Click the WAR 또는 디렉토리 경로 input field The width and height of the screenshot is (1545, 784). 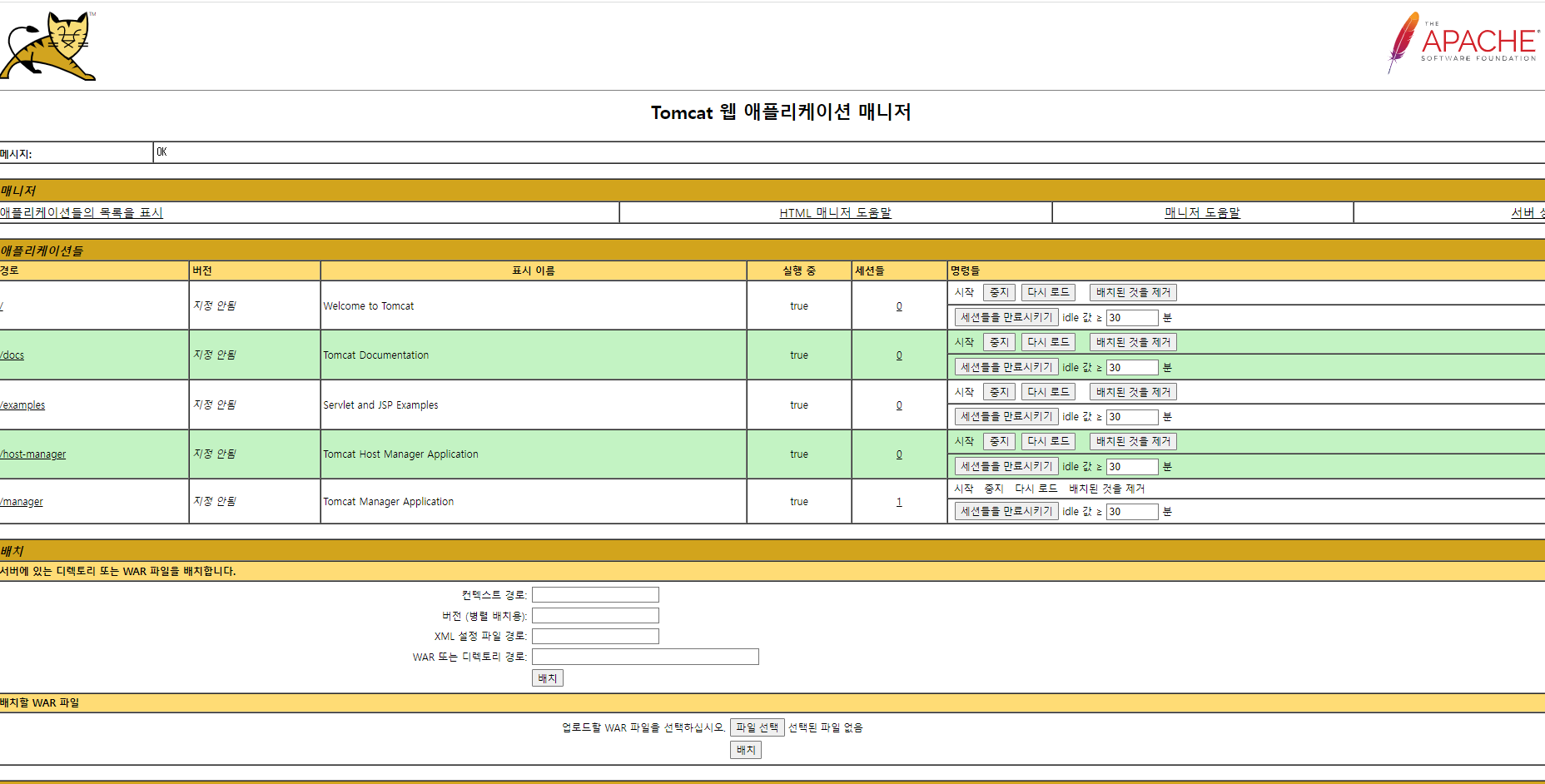(645, 657)
